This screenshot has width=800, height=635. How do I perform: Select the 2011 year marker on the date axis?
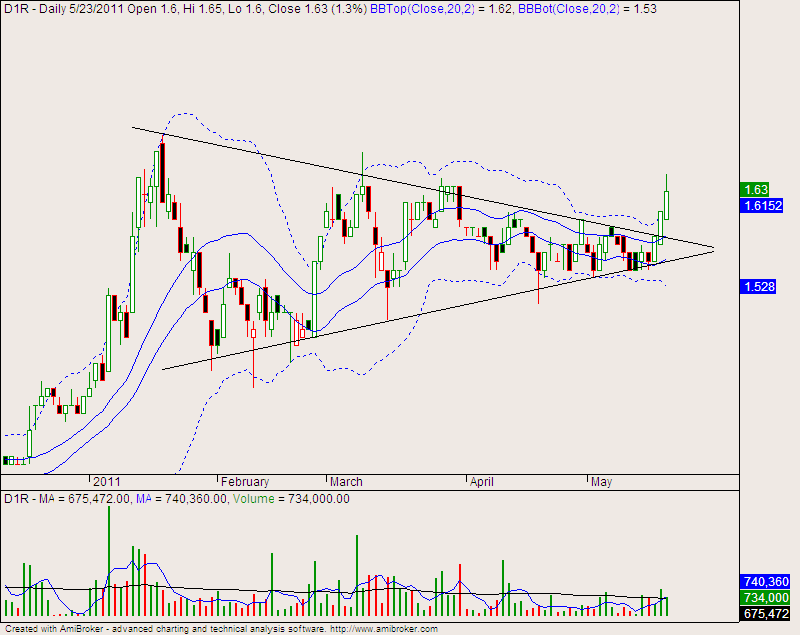(105, 480)
